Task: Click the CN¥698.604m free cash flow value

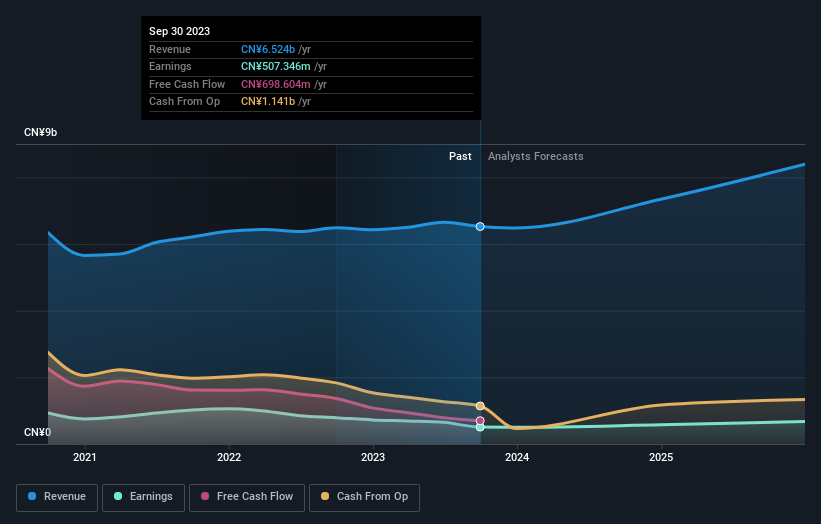Action: click(276, 84)
